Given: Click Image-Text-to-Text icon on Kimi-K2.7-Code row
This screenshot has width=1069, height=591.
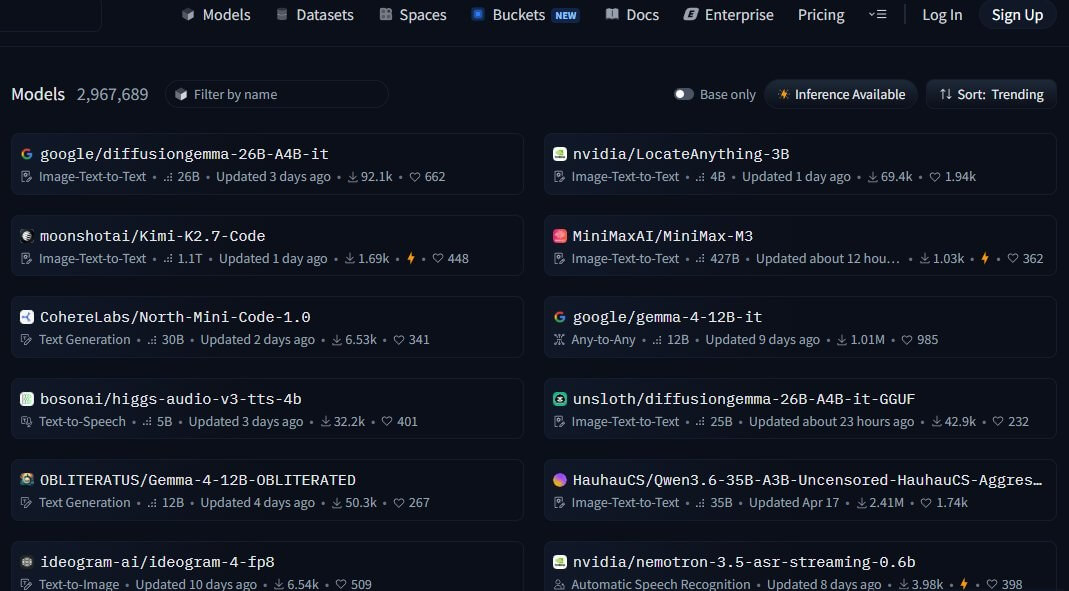Looking at the screenshot, I should pos(27,258).
